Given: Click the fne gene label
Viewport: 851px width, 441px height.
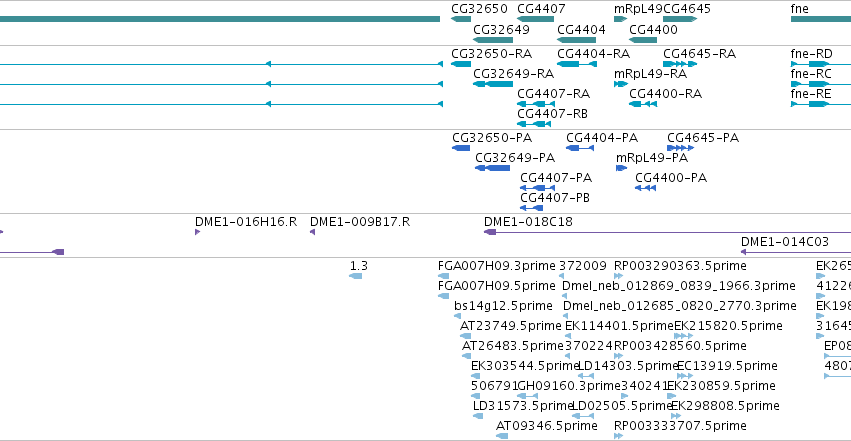Looking at the screenshot, I should coord(799,9).
